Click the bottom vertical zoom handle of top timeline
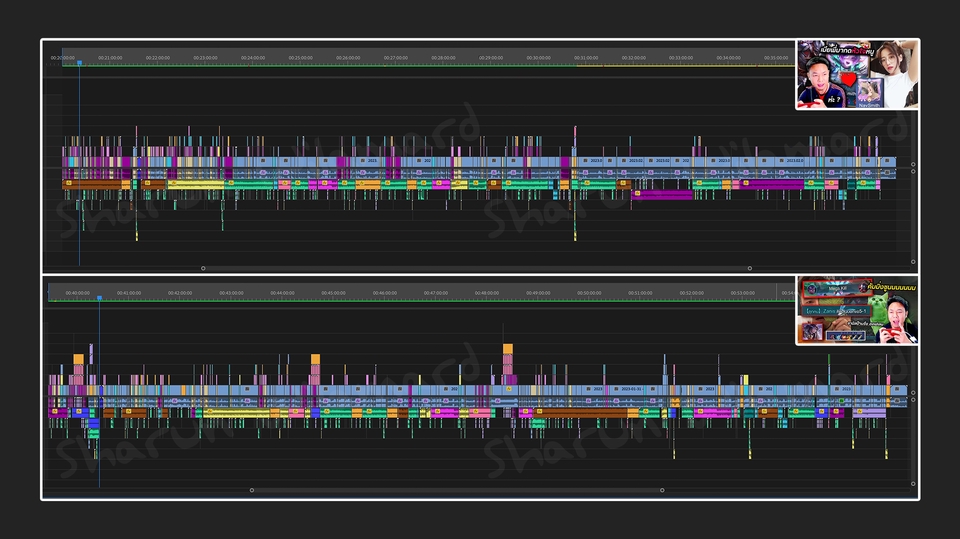 [x=913, y=262]
